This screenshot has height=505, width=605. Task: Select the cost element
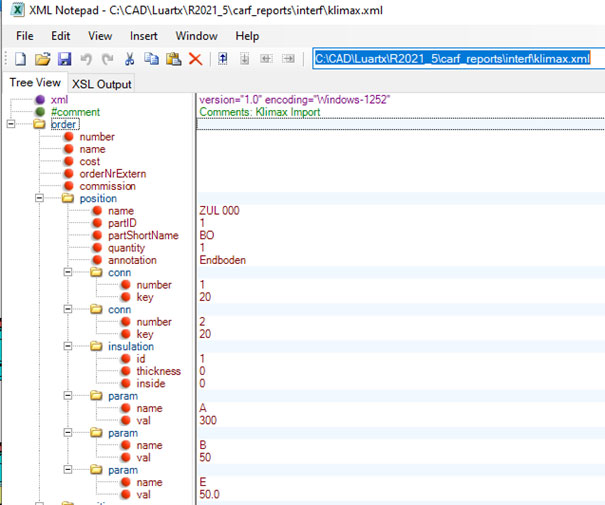pos(90,162)
